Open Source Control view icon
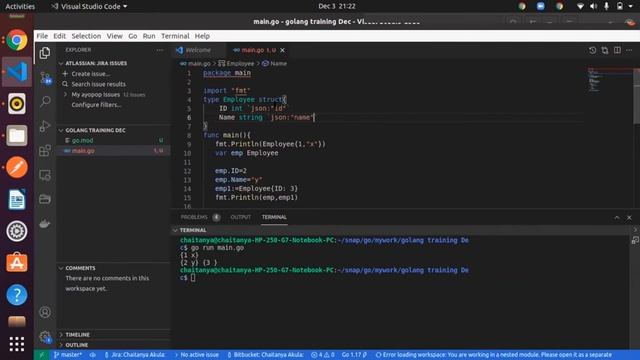The image size is (640, 360). click(x=45, y=78)
